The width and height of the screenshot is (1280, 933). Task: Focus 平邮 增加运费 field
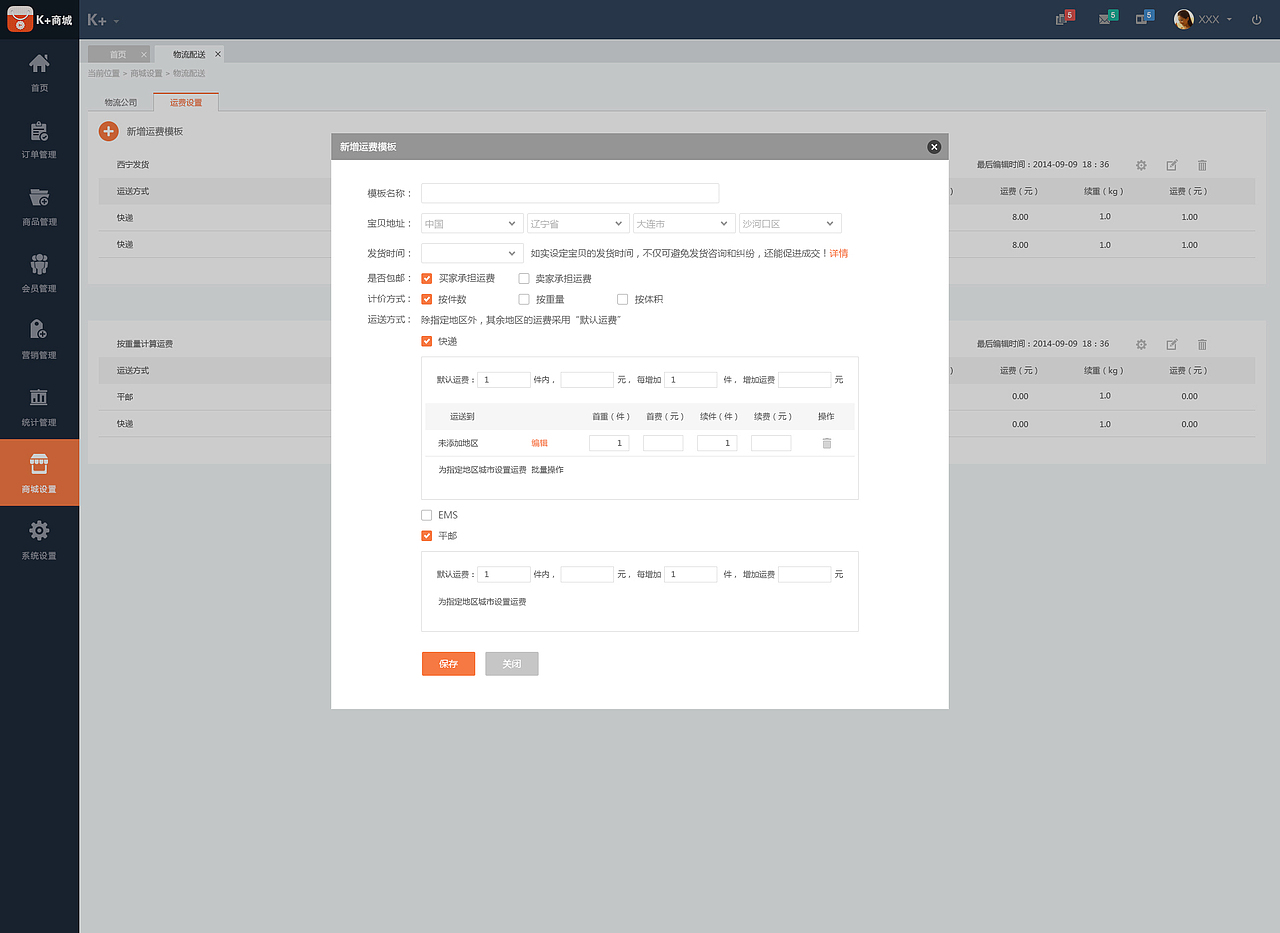[805, 575]
